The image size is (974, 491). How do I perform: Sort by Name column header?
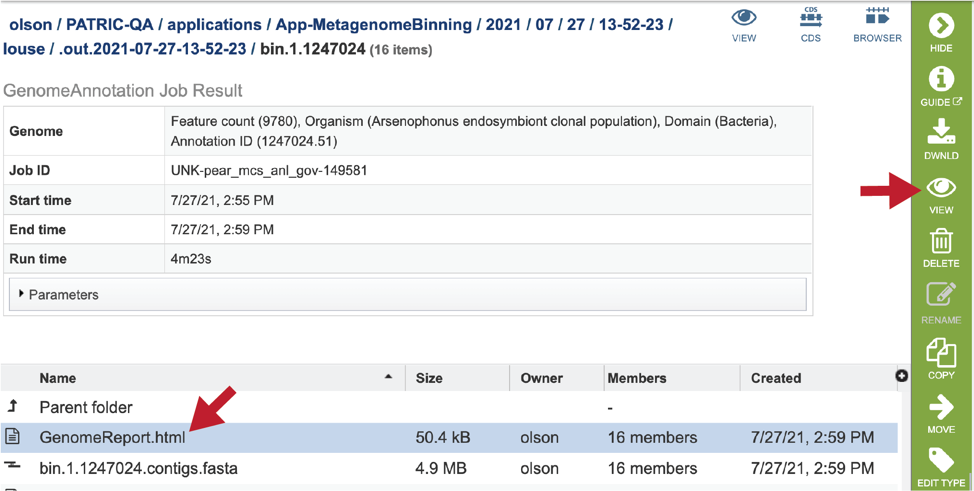tap(58, 378)
